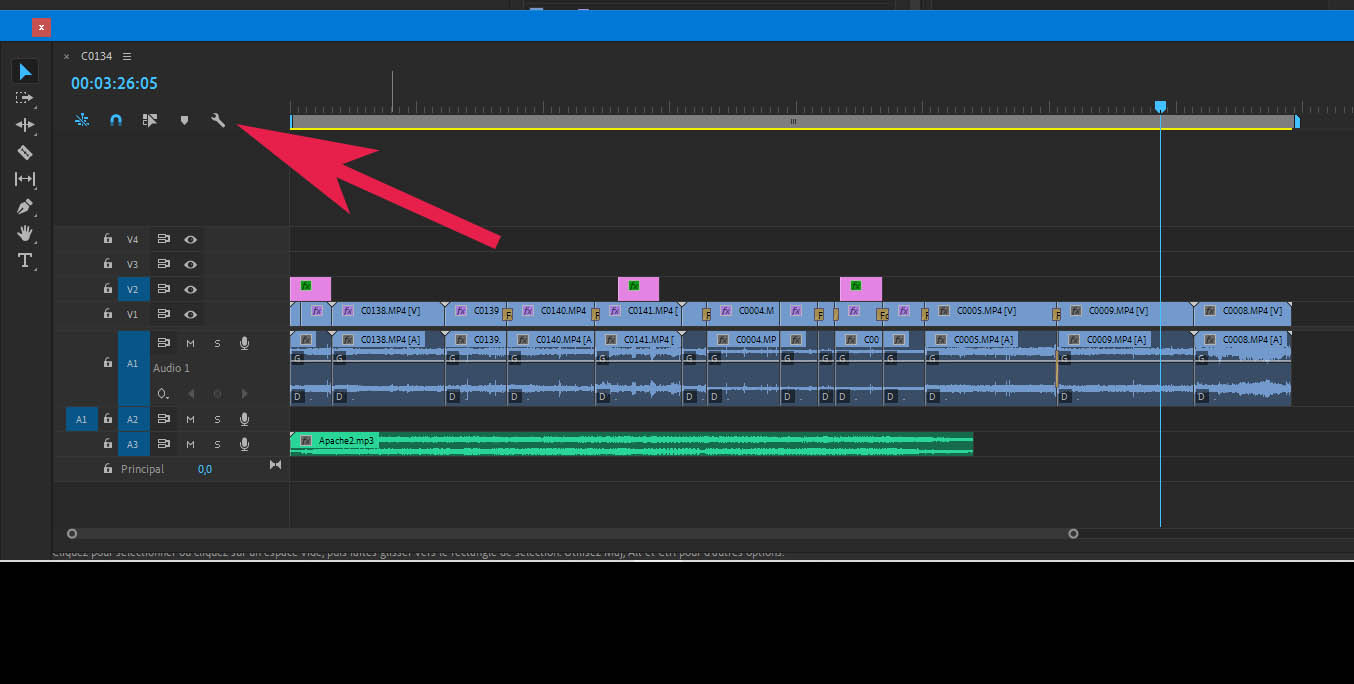Select the Slip tool

pos(25,179)
